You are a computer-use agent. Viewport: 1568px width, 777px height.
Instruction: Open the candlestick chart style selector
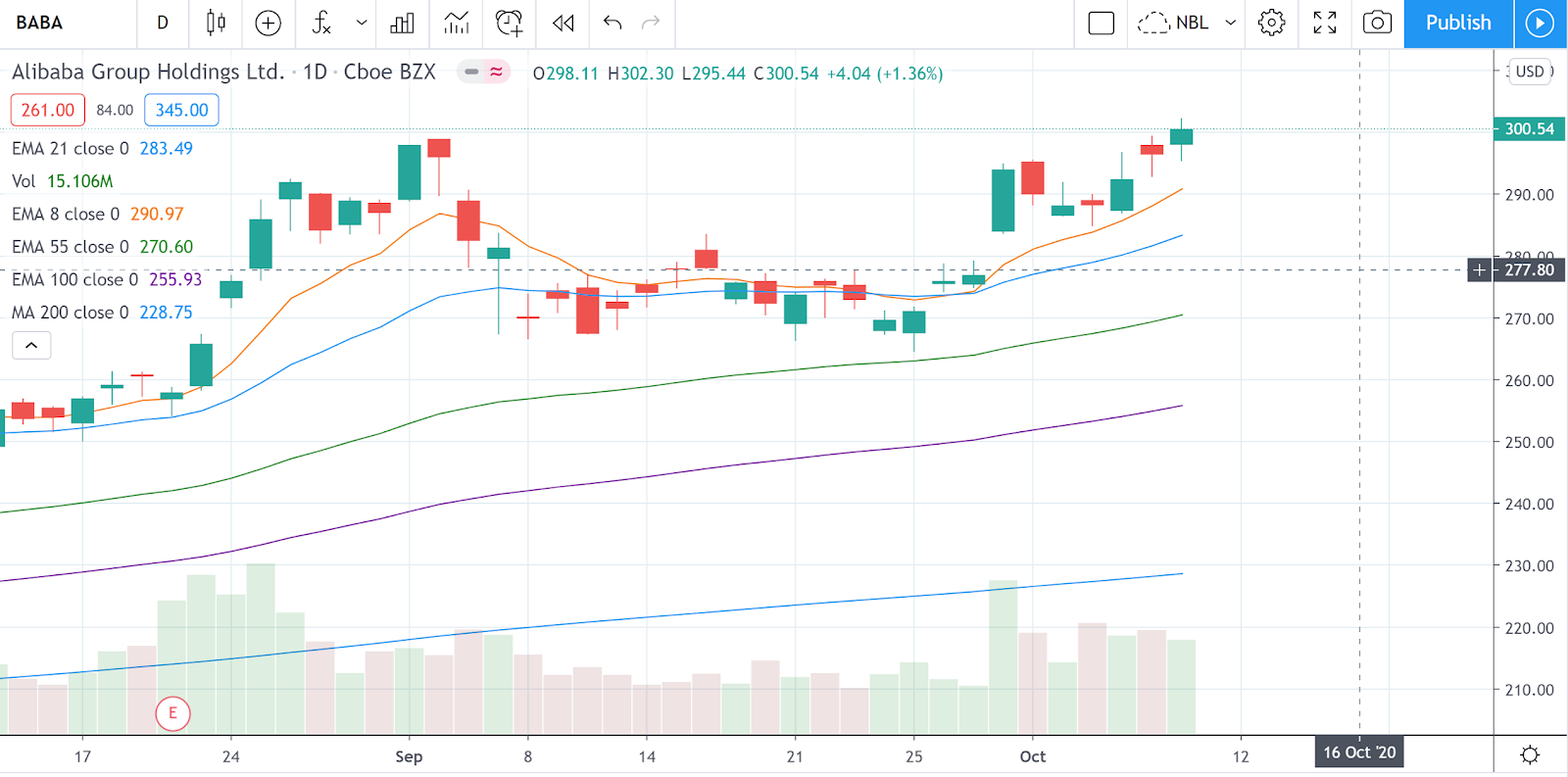[x=216, y=23]
